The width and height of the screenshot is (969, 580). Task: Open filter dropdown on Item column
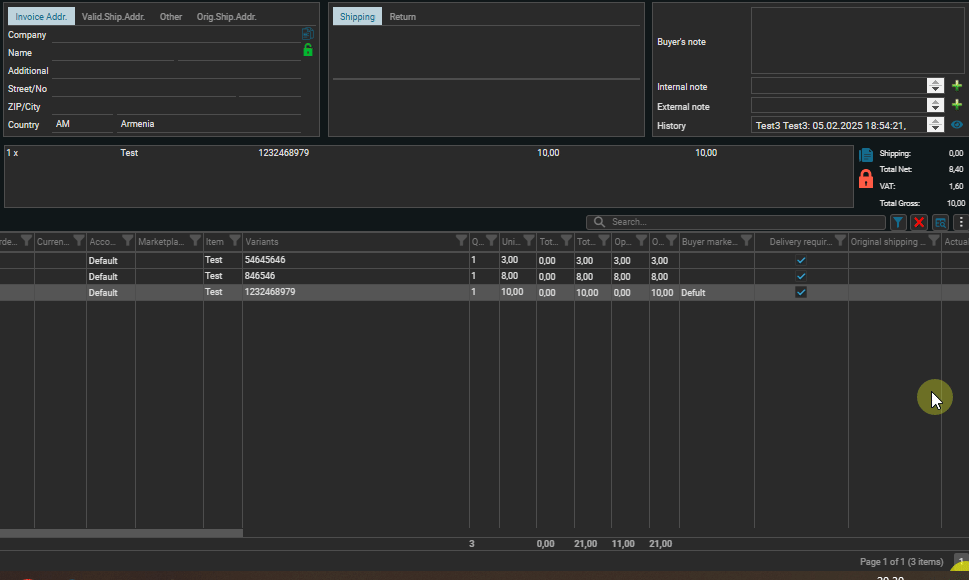click(x=235, y=241)
